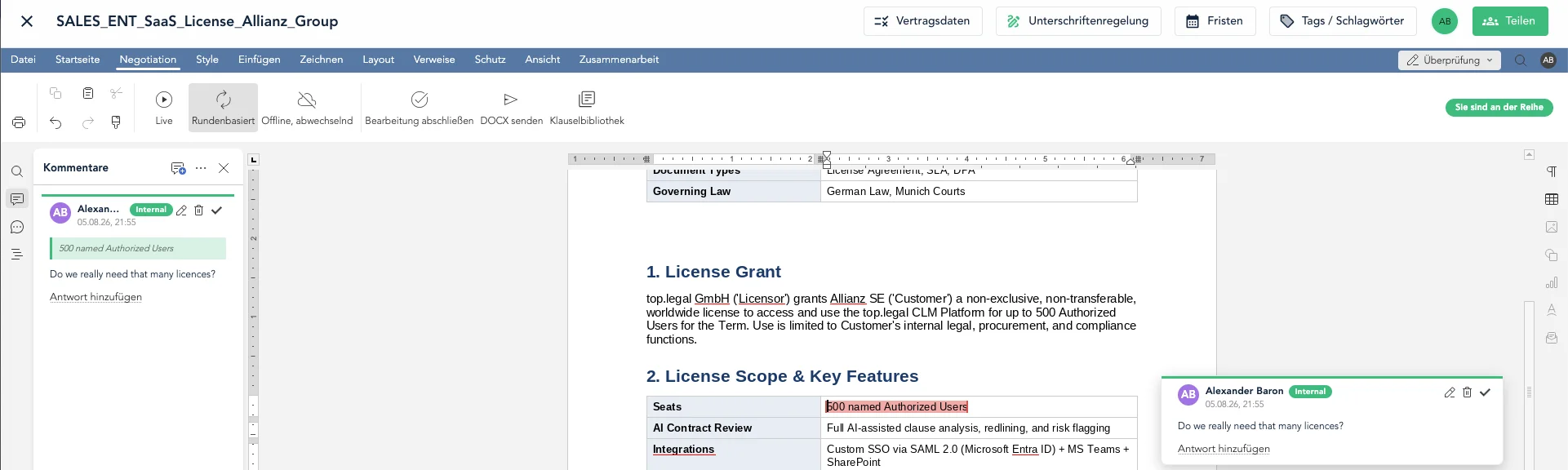Toggle the comments panel icon in left sidebar
This screenshot has width=1568, height=470.
click(x=17, y=199)
